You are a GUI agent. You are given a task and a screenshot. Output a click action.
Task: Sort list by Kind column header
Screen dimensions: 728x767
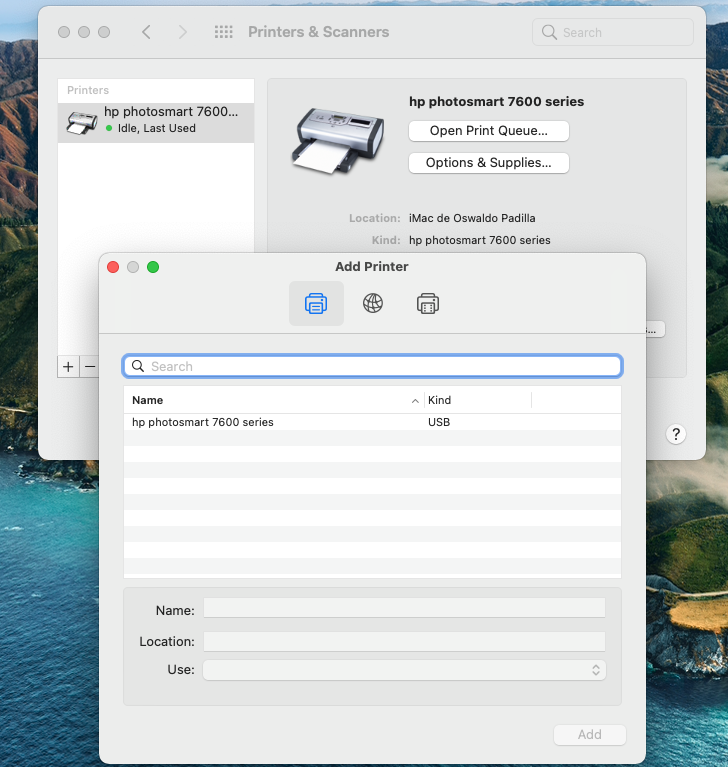pos(477,400)
